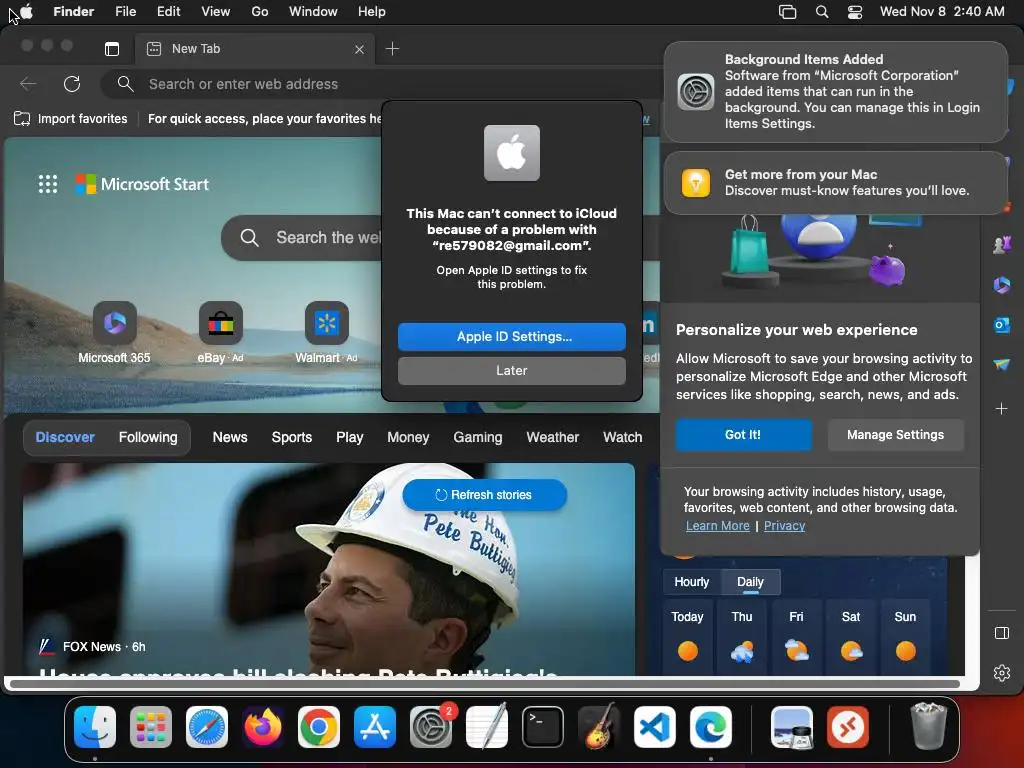The width and height of the screenshot is (1024, 768).
Task: Switch weather forecast to Hourly
Action: [x=692, y=582]
